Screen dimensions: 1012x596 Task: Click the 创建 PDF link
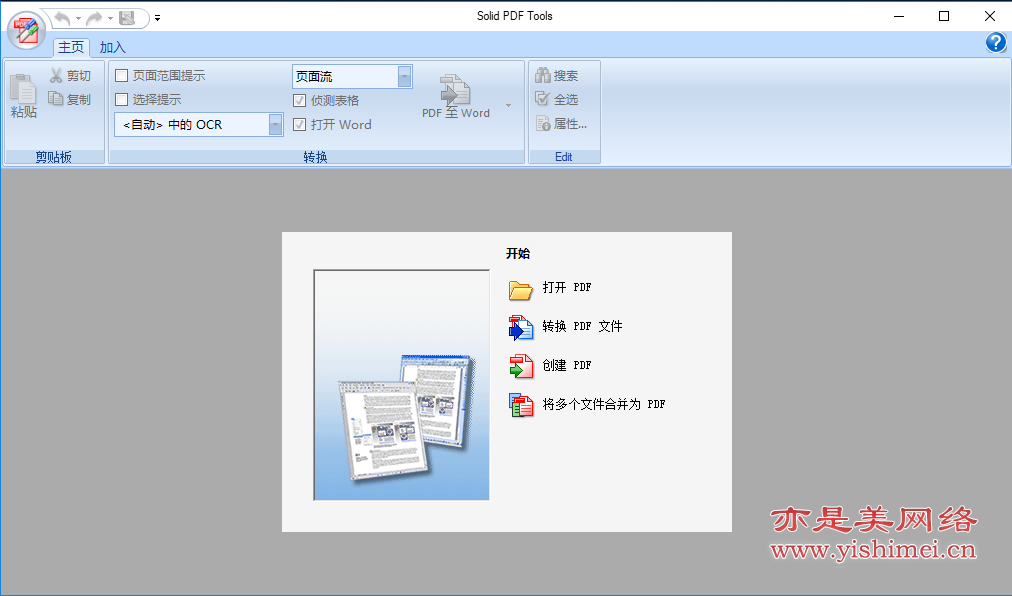pyautogui.click(x=567, y=365)
